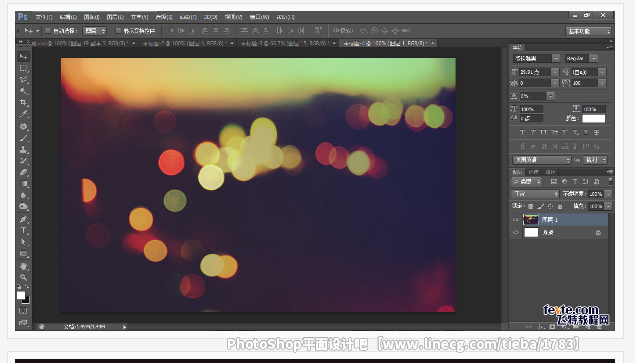The width and height of the screenshot is (635, 363).
Task: Click the text color swatch in Character panel
Action: coord(594,118)
